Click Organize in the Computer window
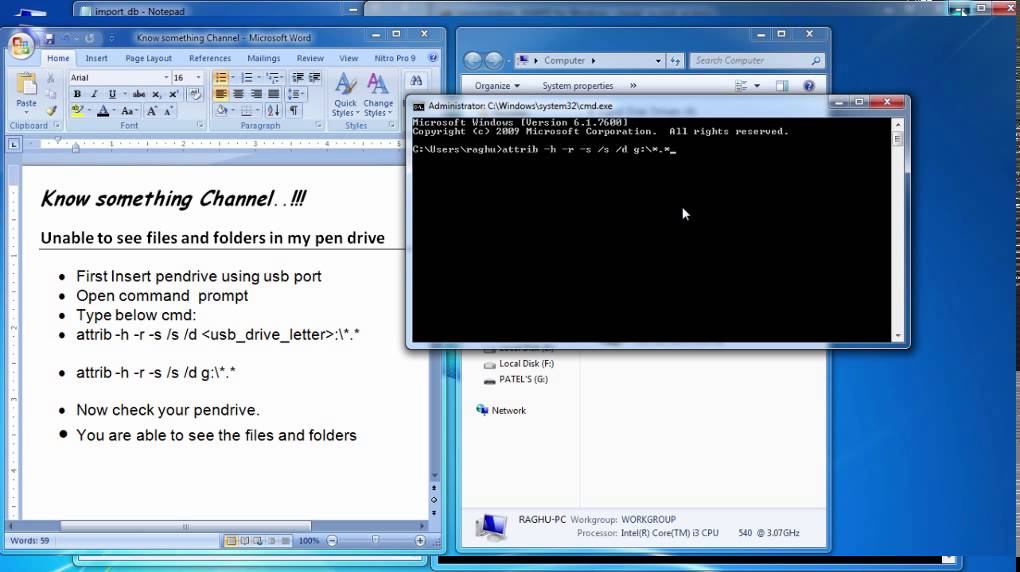Screen dimensions: 1020x572 coord(497,86)
